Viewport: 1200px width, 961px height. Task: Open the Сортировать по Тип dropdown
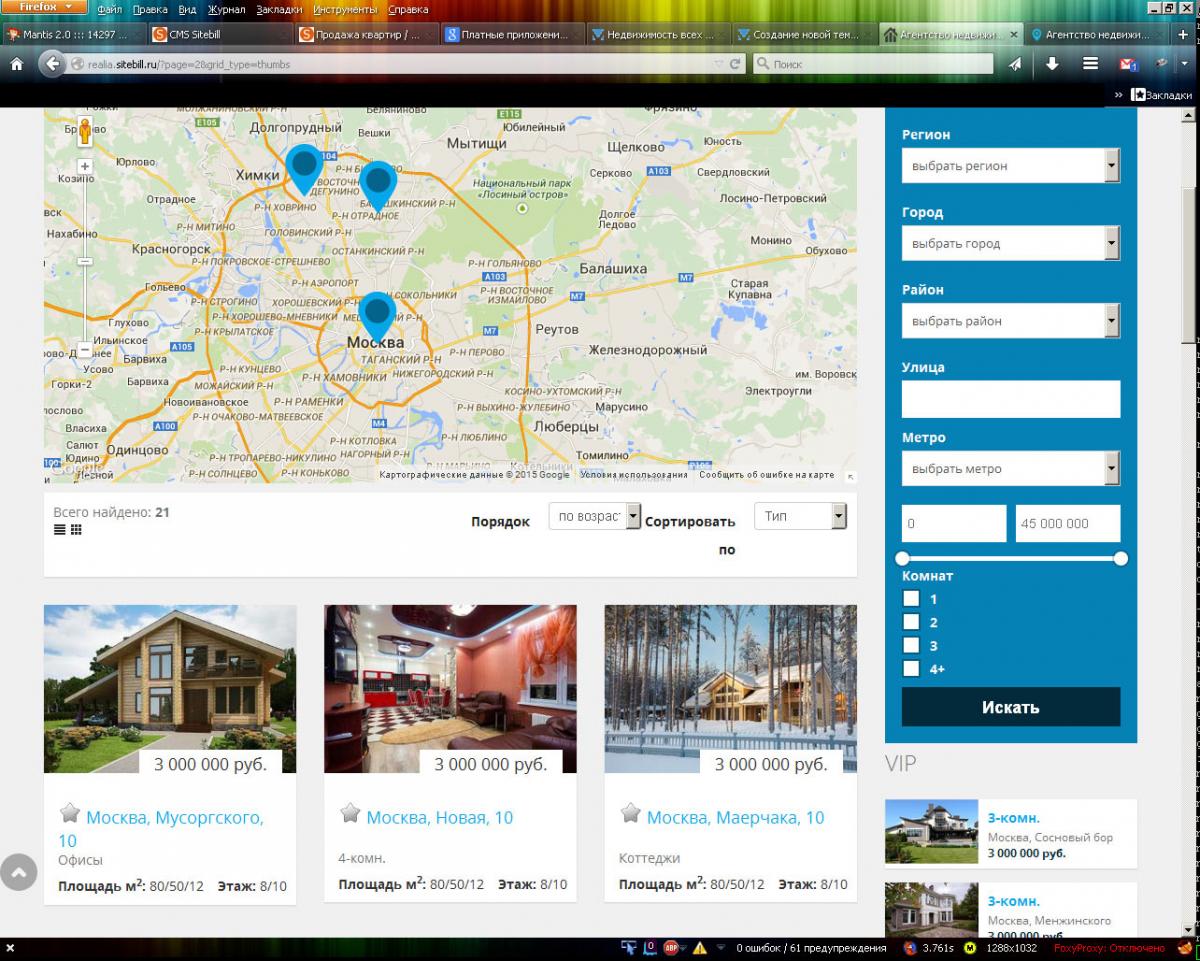[x=801, y=516]
